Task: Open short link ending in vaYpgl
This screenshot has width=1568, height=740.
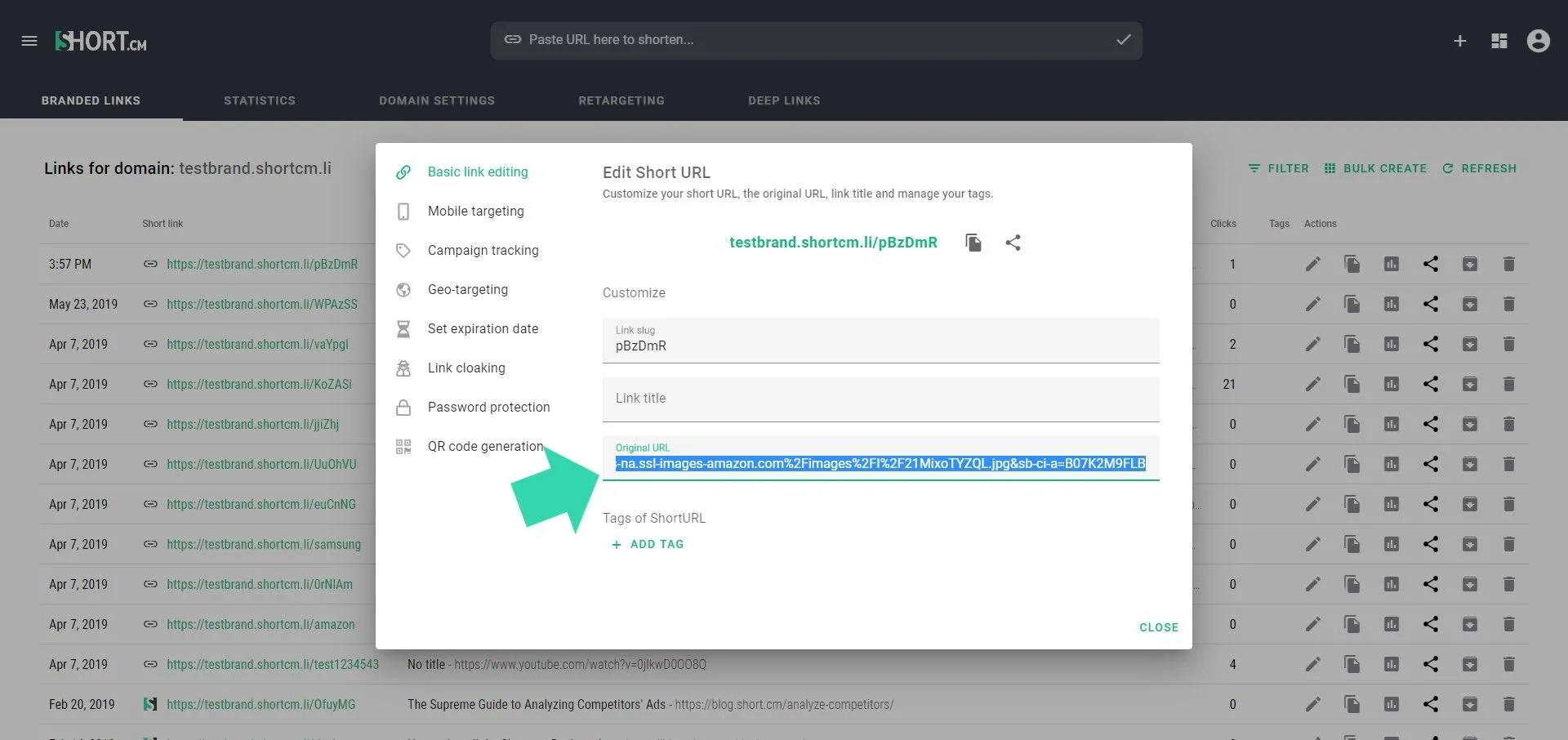Action: [x=257, y=344]
